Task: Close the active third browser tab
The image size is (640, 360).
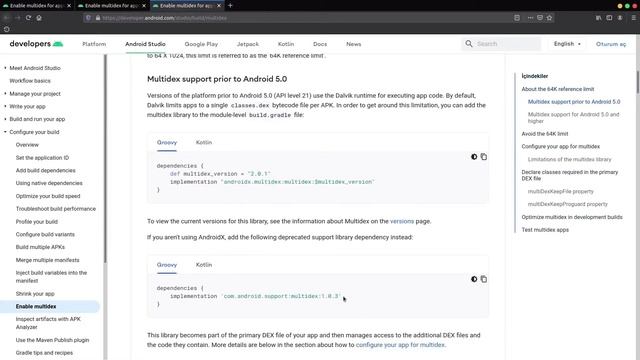Action: click(x=219, y=6)
